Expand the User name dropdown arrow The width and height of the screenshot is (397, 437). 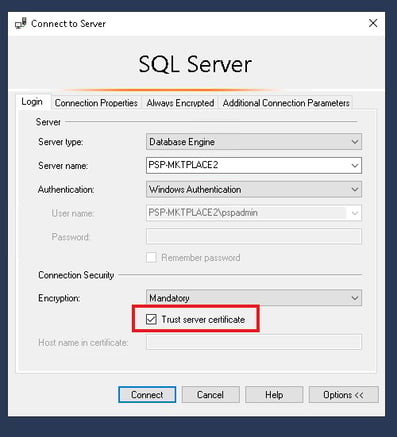click(x=355, y=213)
